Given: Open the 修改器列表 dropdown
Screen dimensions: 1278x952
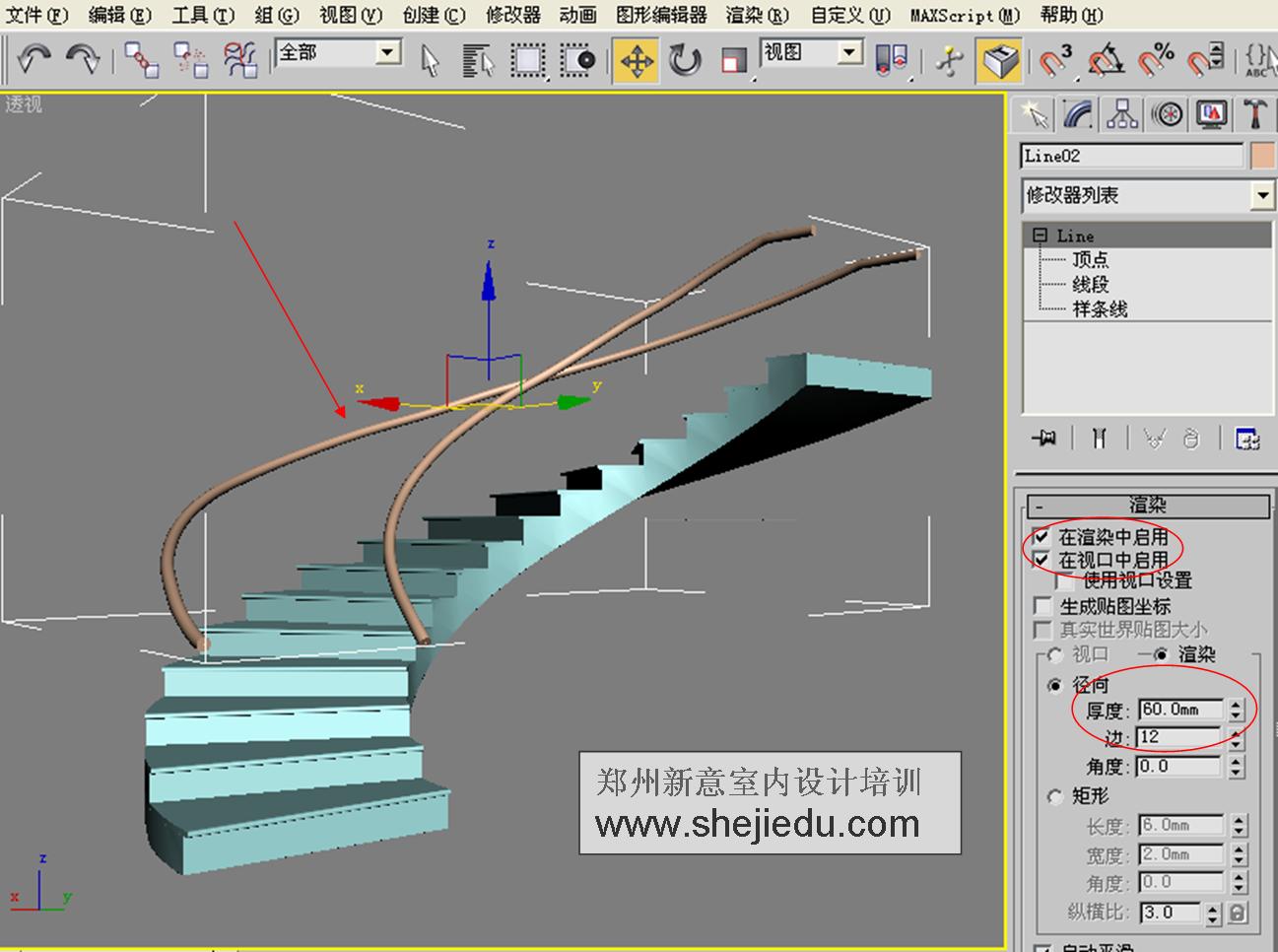Looking at the screenshot, I should pyautogui.click(x=1264, y=196).
